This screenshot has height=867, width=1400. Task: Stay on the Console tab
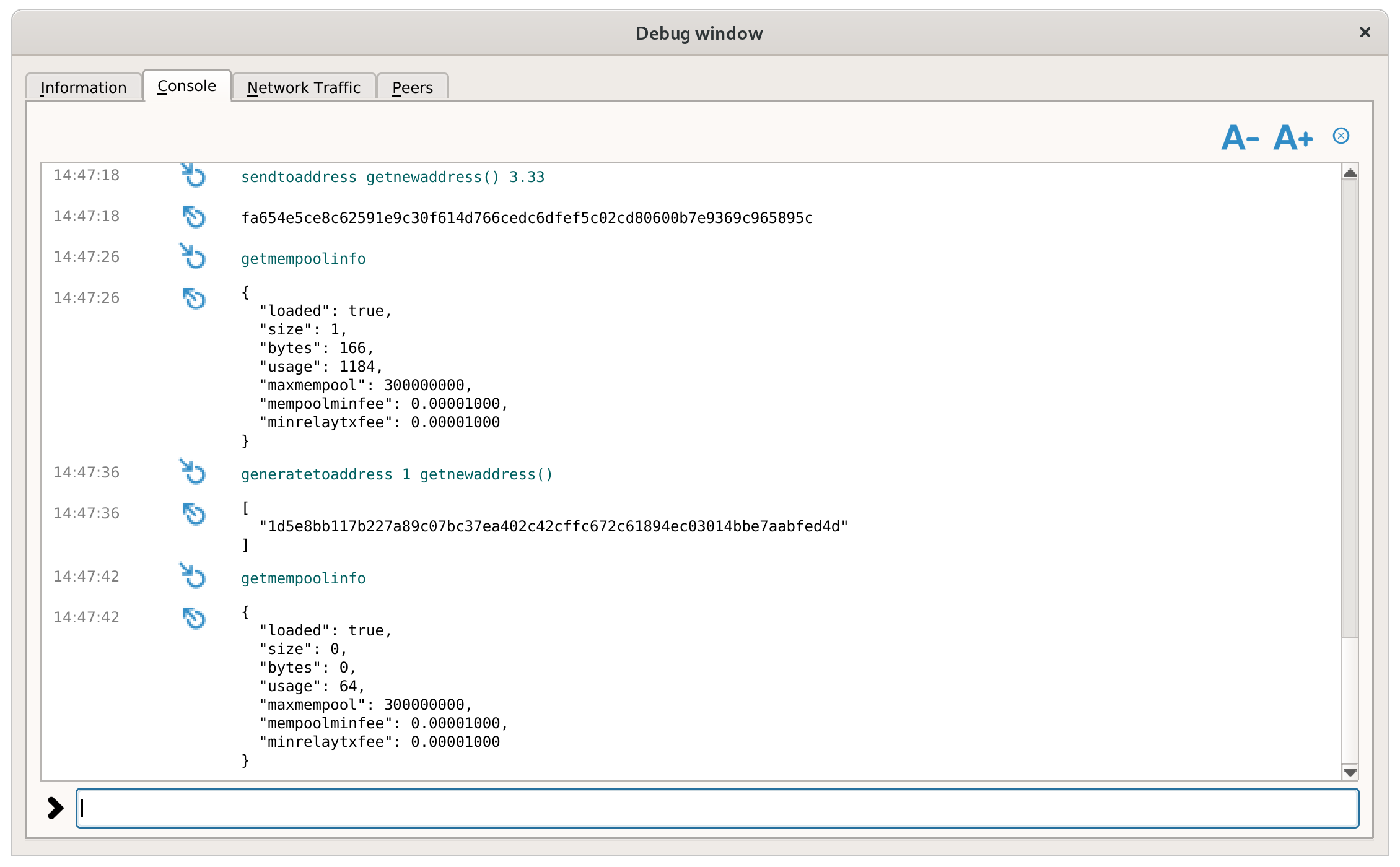pyautogui.click(x=186, y=85)
